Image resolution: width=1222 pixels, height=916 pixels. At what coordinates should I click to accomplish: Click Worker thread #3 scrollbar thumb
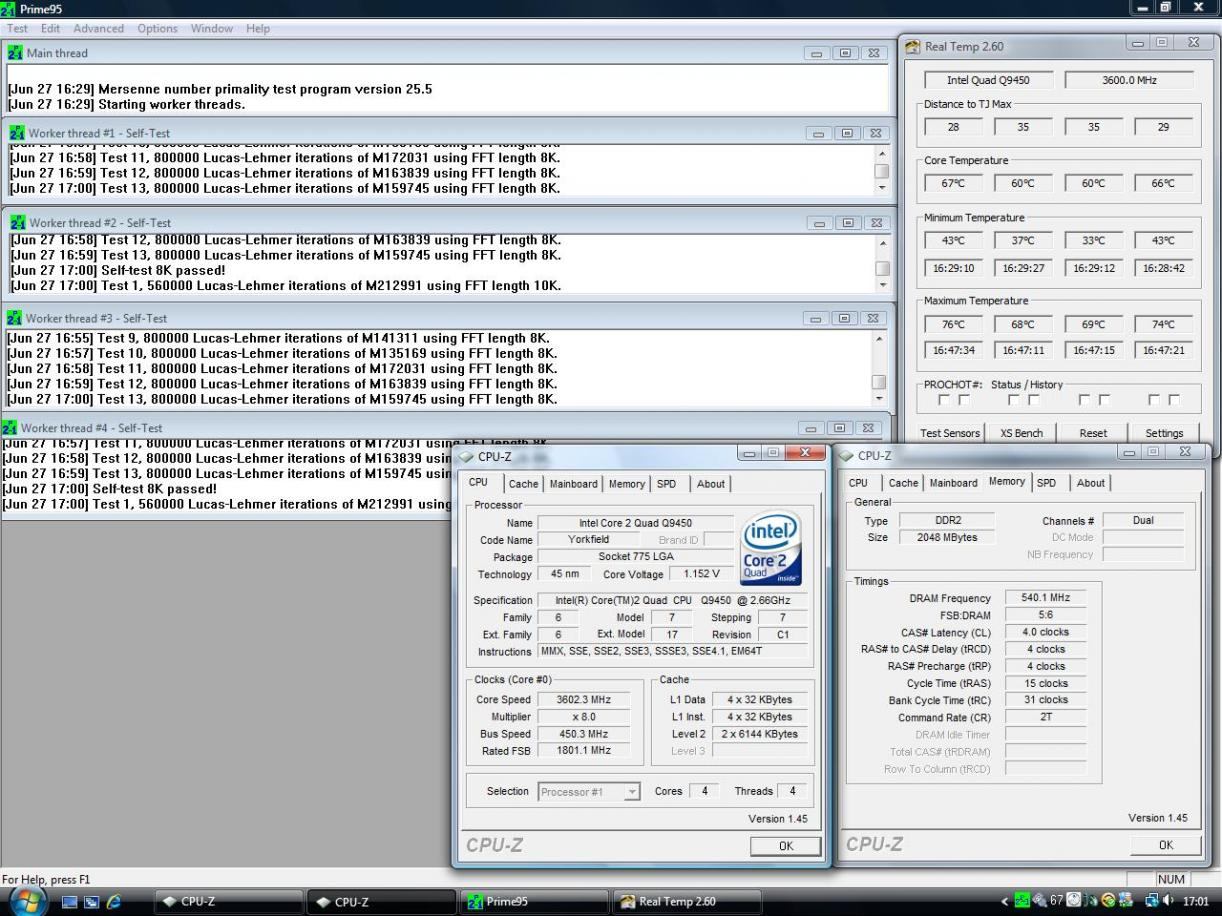pyautogui.click(x=878, y=382)
